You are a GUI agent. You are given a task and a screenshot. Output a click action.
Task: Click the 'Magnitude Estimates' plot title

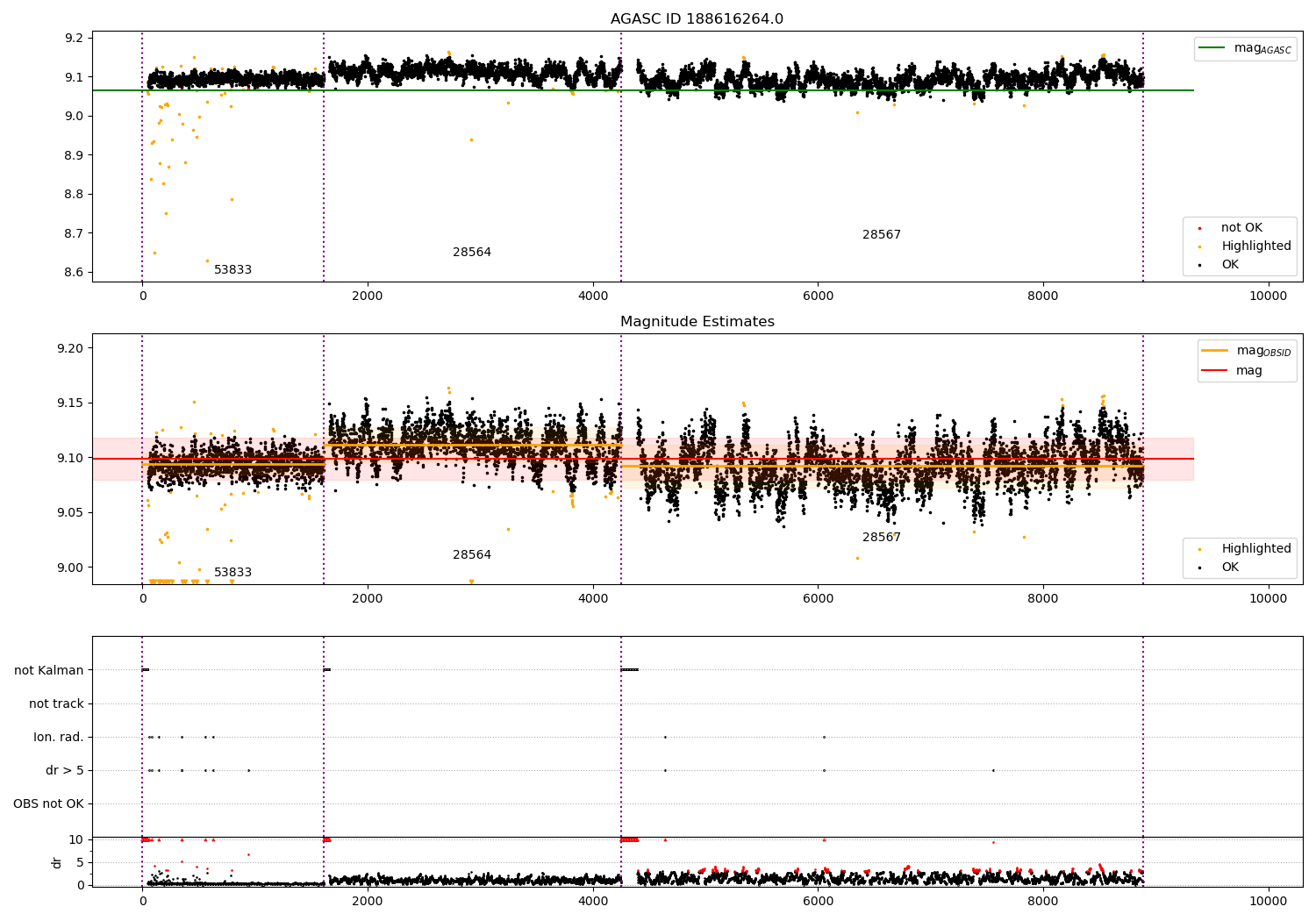697,322
